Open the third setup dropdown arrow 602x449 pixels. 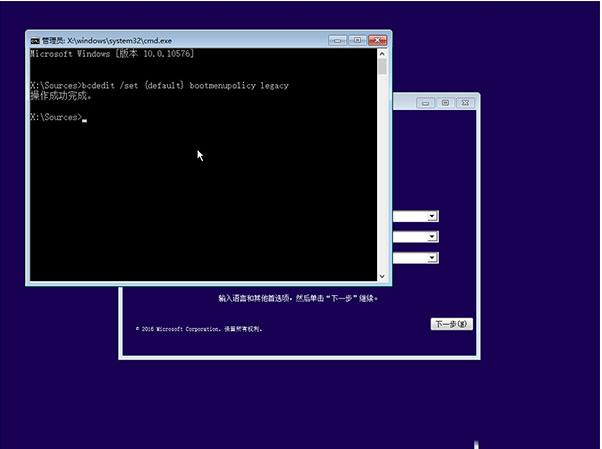(432, 258)
